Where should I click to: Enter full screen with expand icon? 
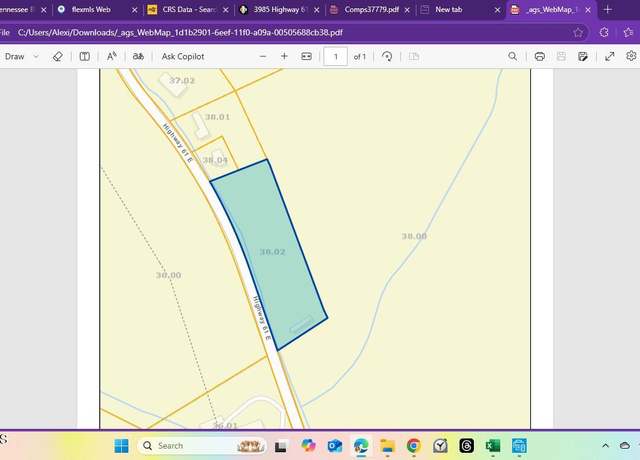[x=609, y=57]
